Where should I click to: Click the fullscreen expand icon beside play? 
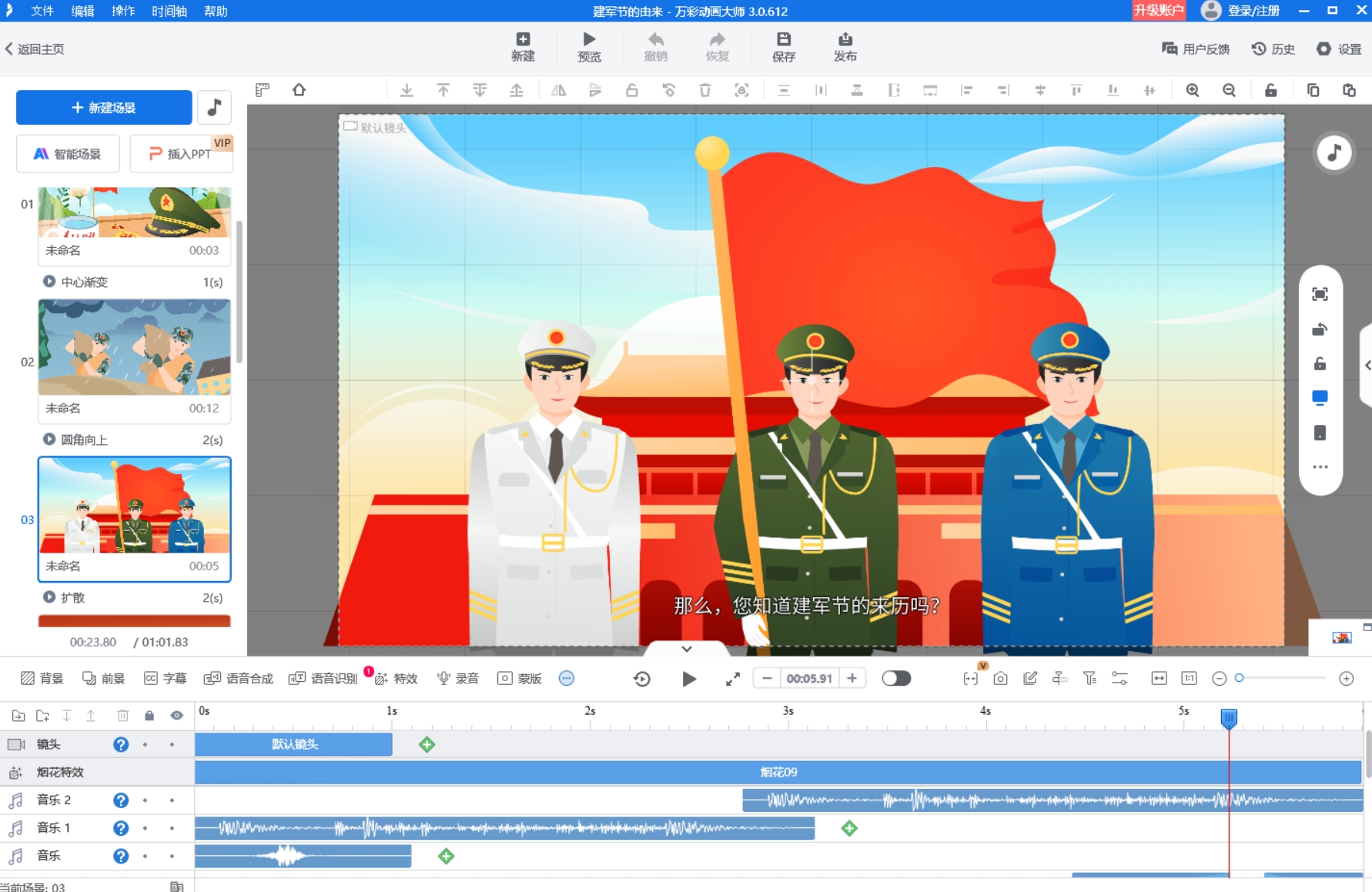(x=732, y=678)
